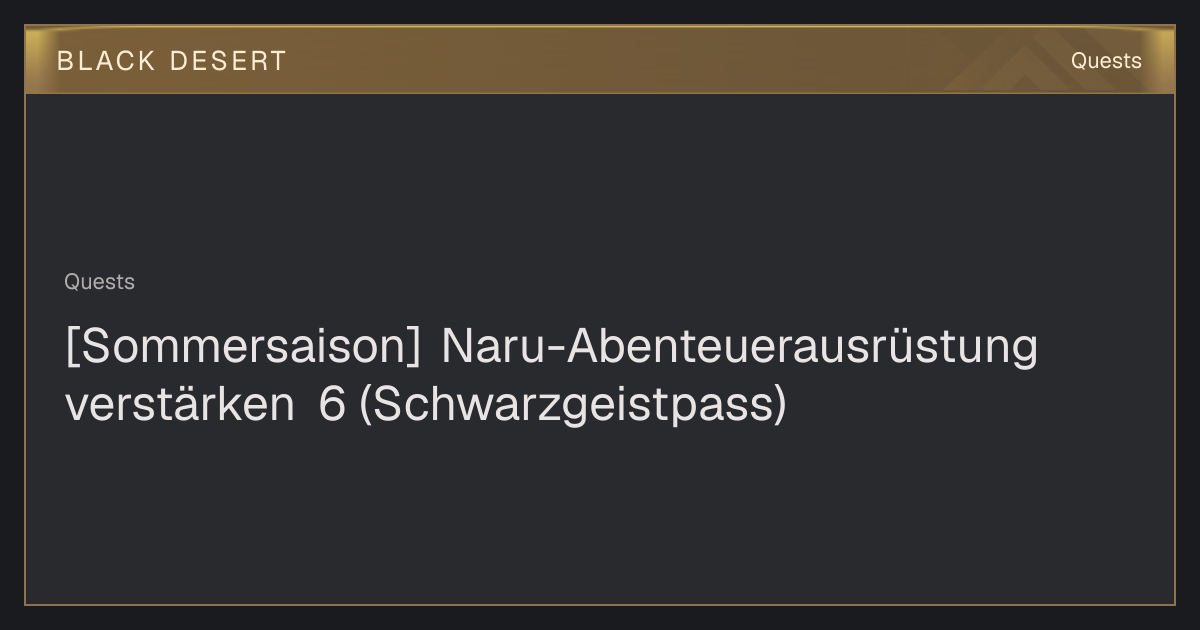The height and width of the screenshot is (630, 1200).
Task: Open the Quests link in the gold header
Action: 1106,61
